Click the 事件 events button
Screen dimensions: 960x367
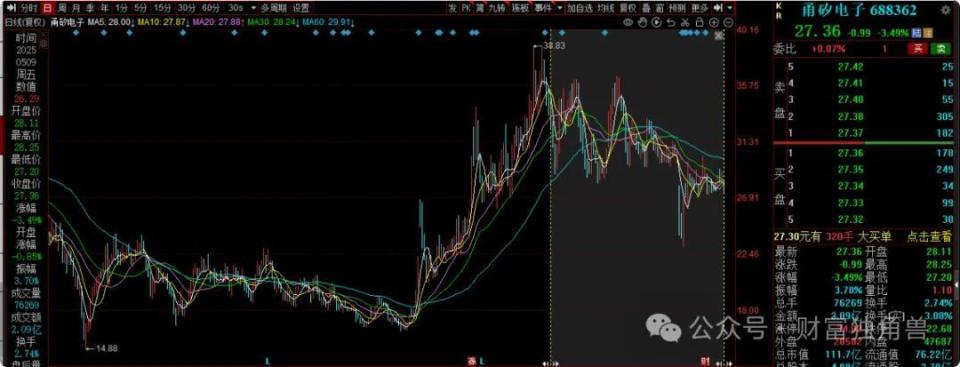(542, 8)
